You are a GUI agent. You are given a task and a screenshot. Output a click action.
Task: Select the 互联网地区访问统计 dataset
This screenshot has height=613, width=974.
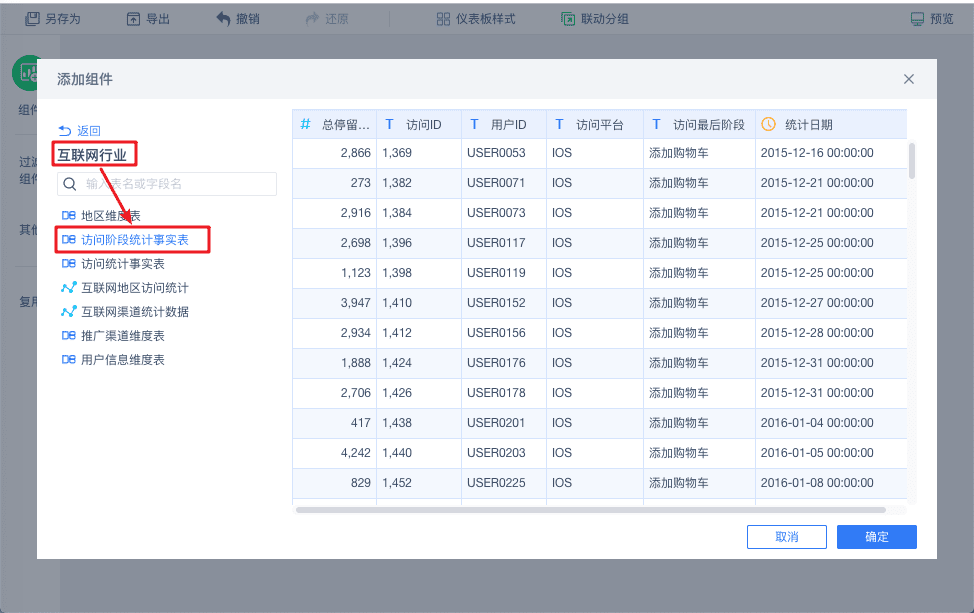135,288
